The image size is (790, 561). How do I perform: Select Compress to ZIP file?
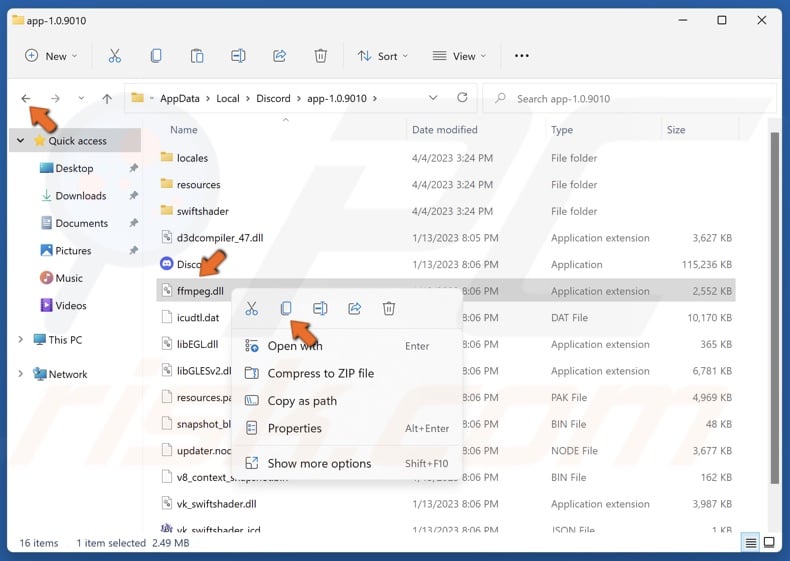coord(320,373)
